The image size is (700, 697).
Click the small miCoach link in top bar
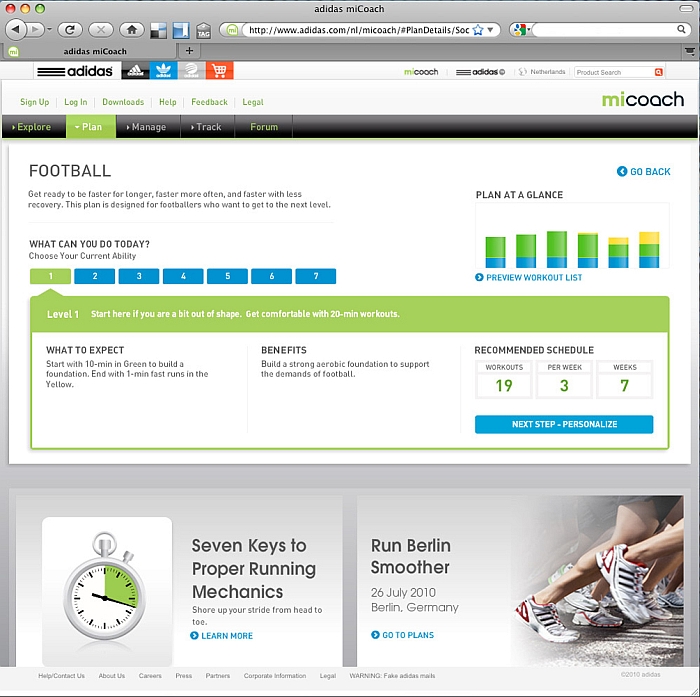421,72
